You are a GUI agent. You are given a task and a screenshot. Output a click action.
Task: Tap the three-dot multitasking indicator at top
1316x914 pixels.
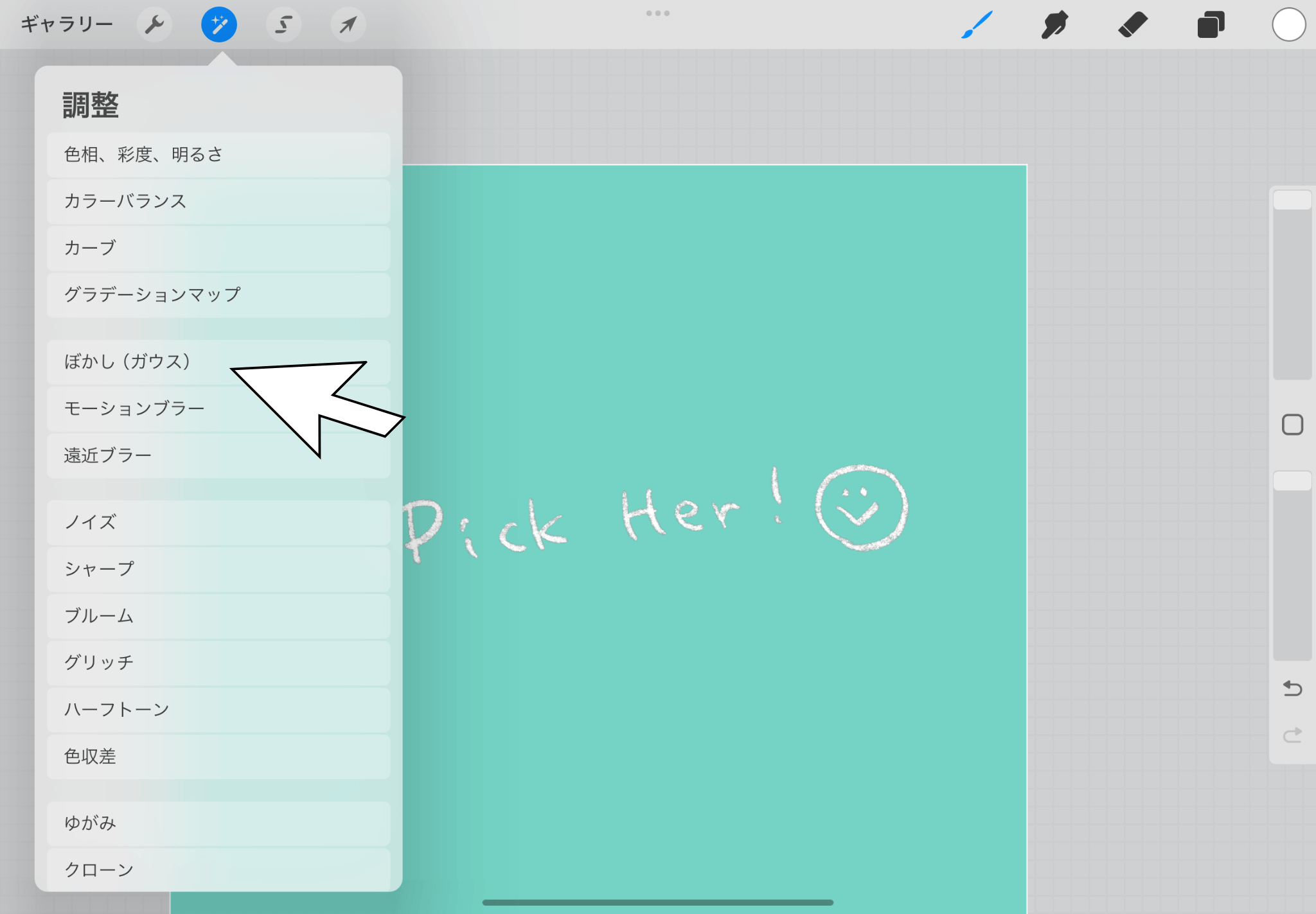658,13
